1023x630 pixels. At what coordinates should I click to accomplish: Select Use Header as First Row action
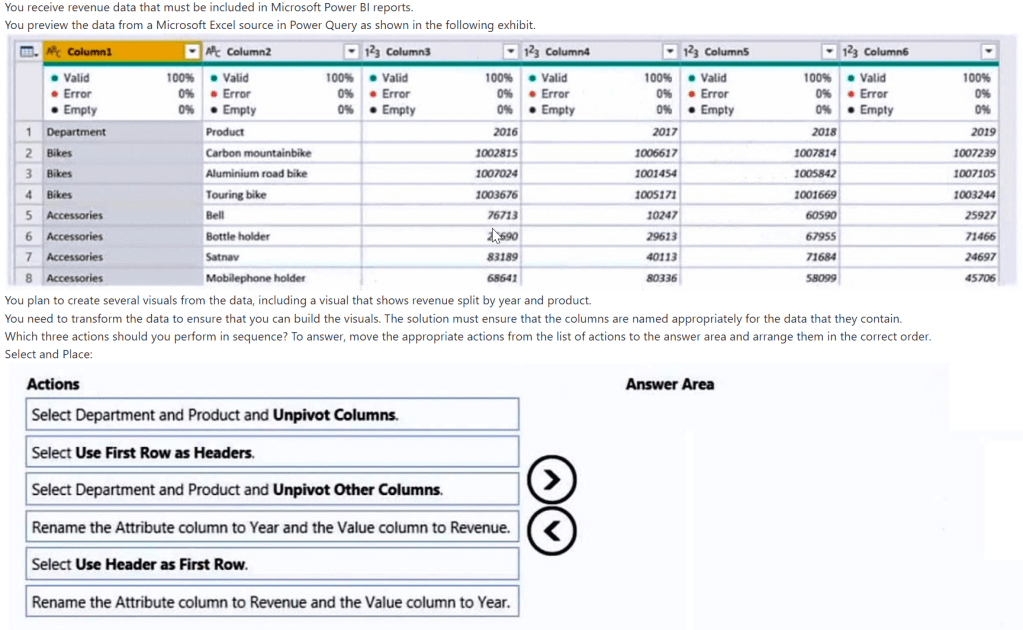tap(272, 564)
